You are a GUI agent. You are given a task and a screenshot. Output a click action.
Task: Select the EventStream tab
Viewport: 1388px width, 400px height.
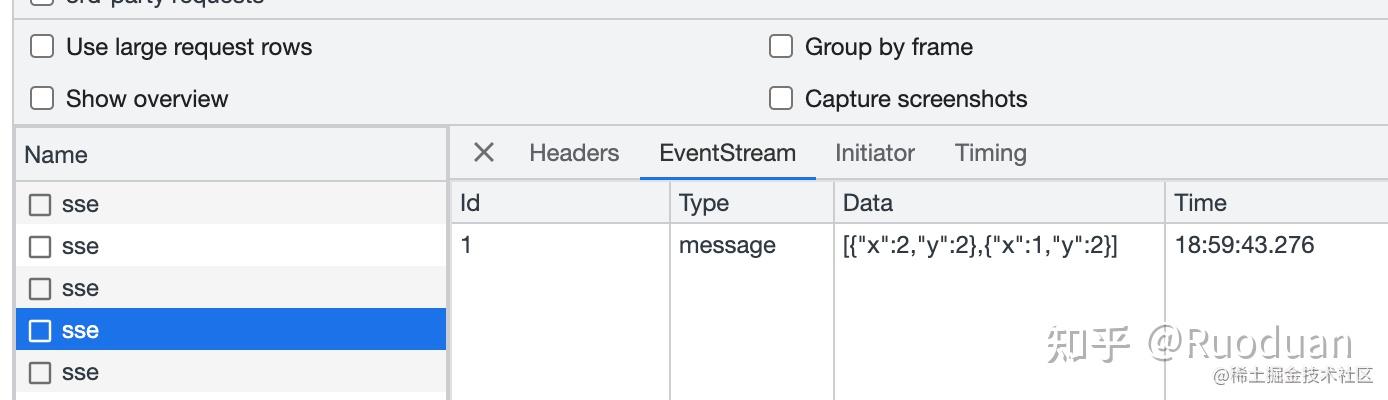coord(727,153)
